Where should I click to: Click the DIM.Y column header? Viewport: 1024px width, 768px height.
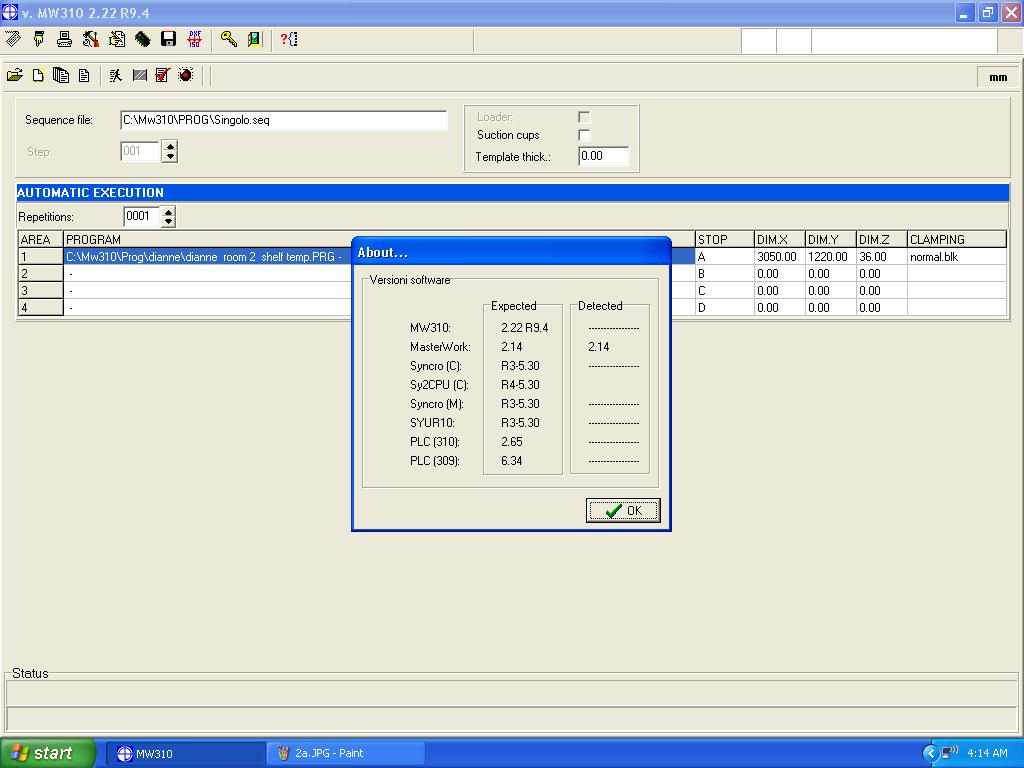[x=830, y=240]
